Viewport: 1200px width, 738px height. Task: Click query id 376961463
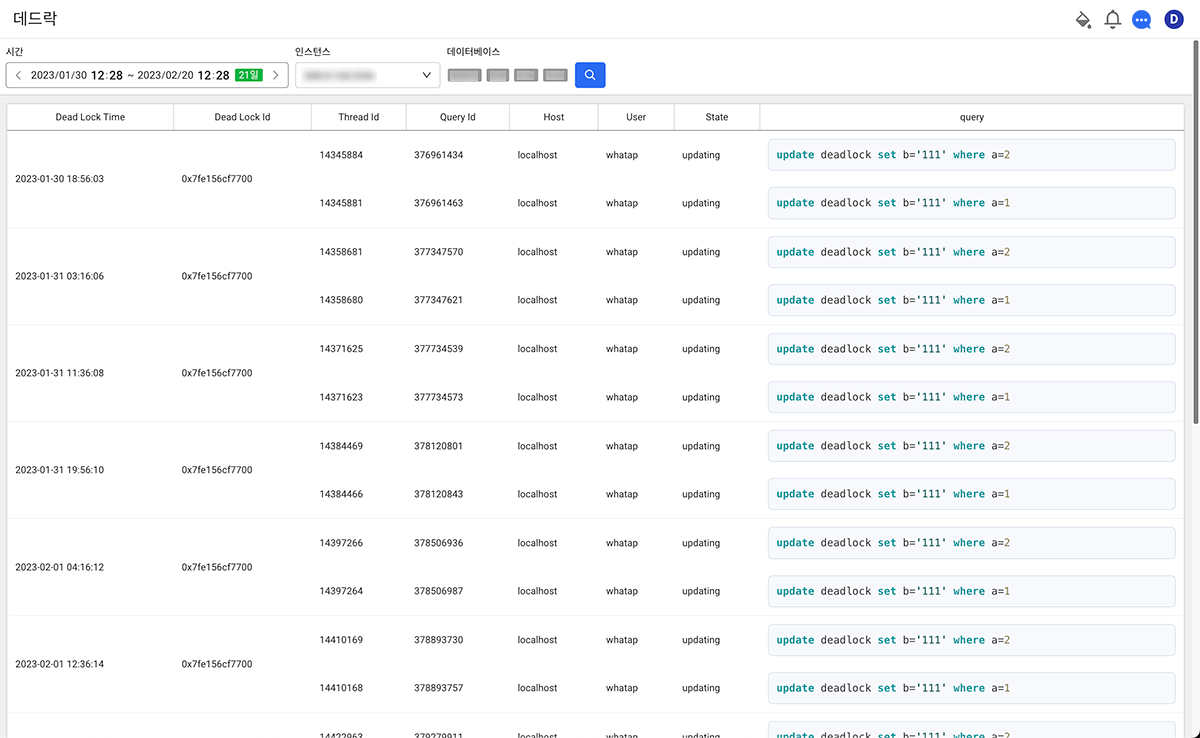pos(438,203)
